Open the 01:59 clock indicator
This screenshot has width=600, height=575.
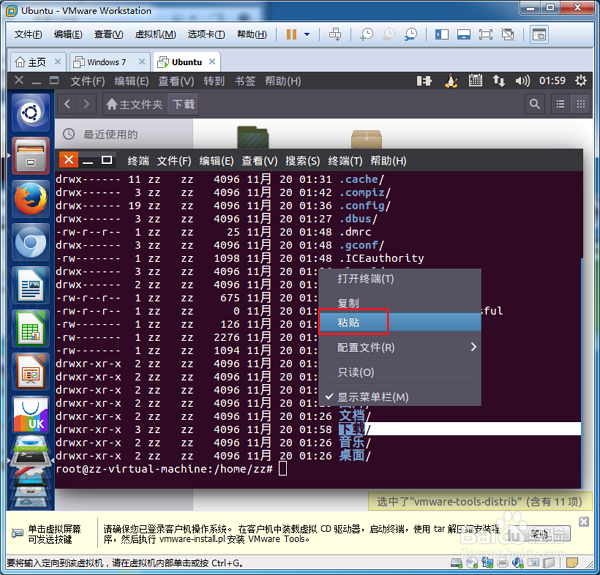(552, 81)
